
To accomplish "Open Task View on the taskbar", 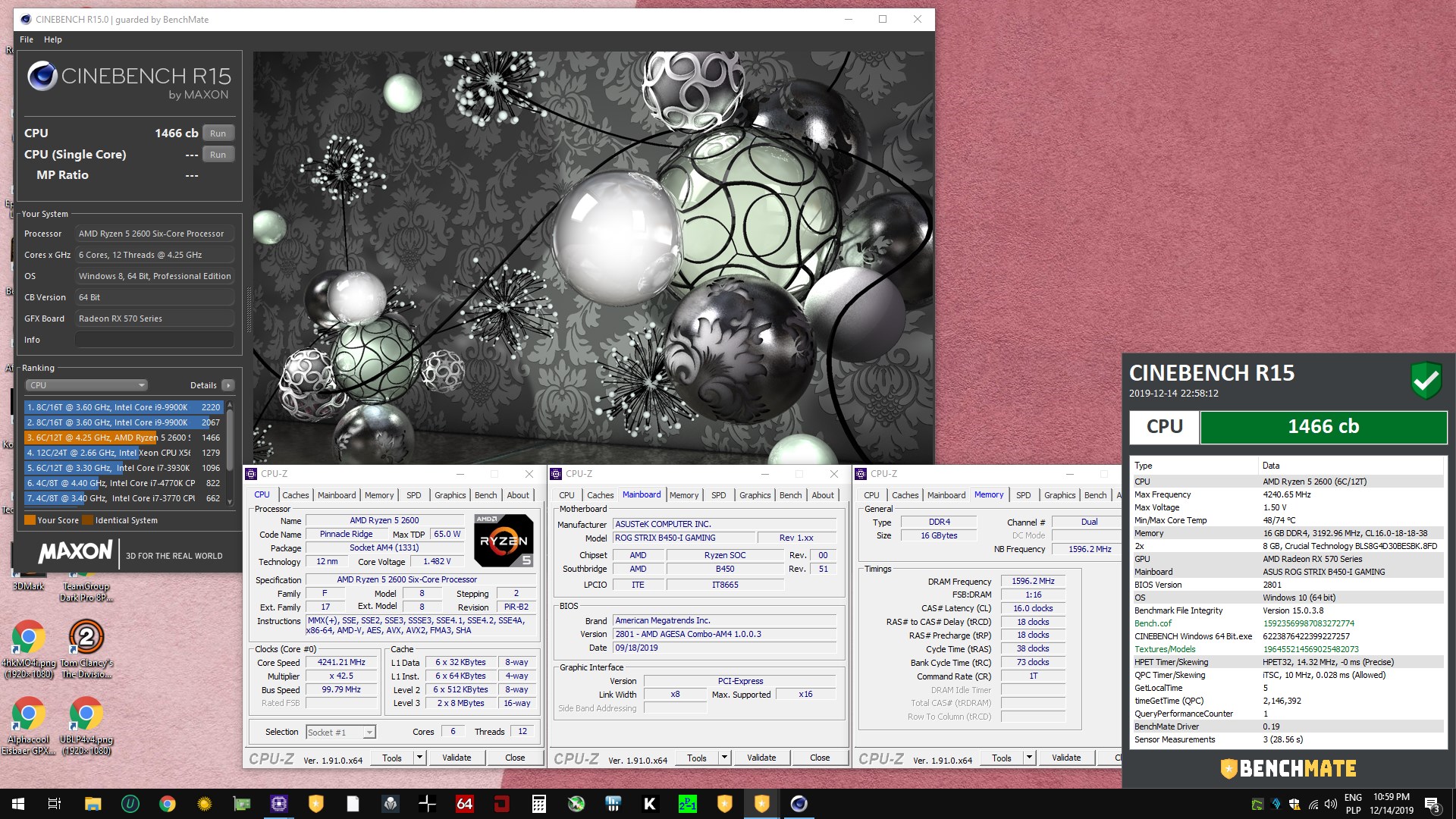I will point(54,804).
